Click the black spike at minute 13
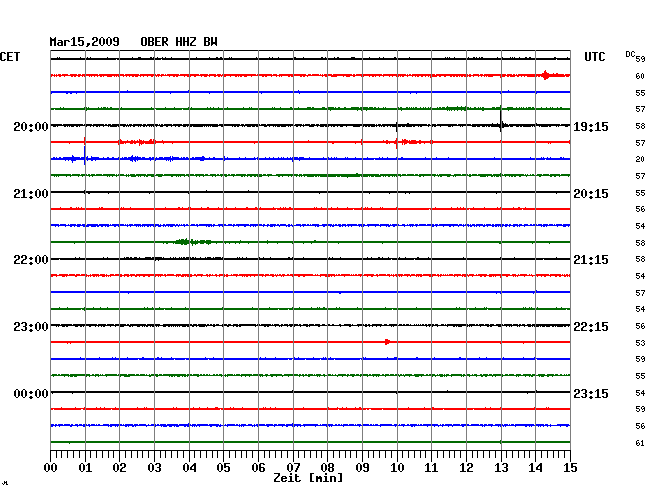 click(501, 119)
